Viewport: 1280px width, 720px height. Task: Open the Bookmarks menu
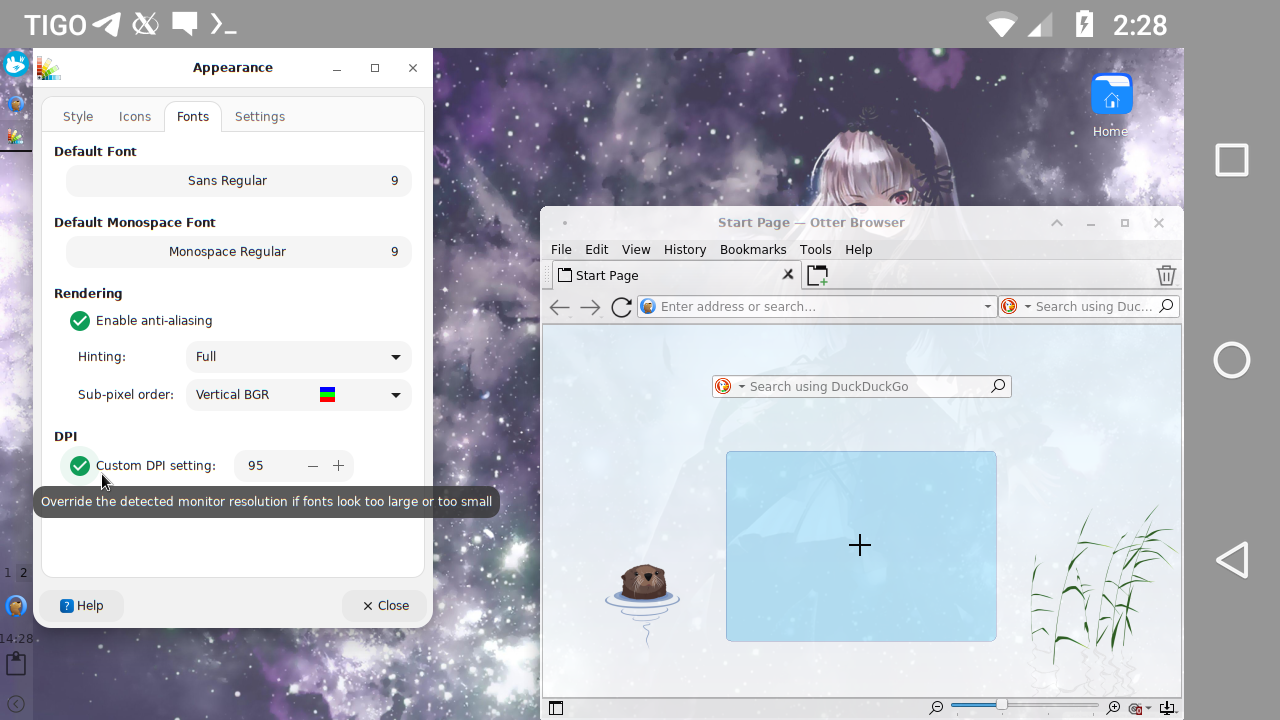tap(753, 250)
